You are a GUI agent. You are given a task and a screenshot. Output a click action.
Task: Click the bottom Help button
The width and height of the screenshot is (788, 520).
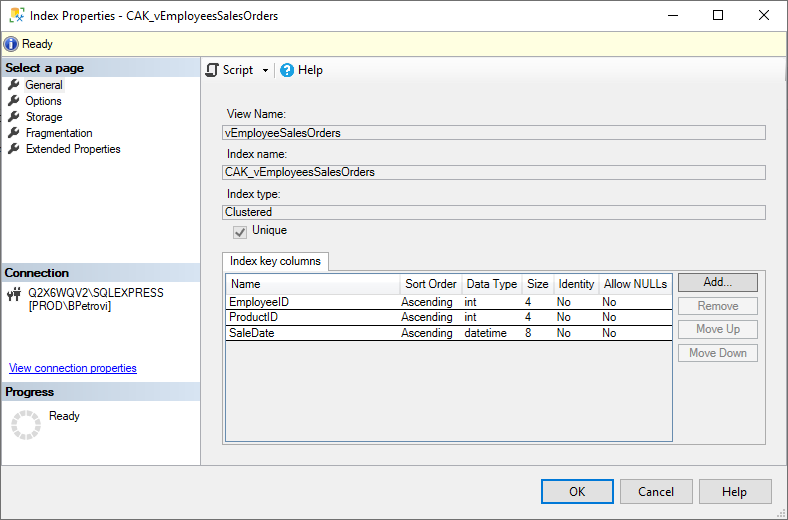pos(735,491)
